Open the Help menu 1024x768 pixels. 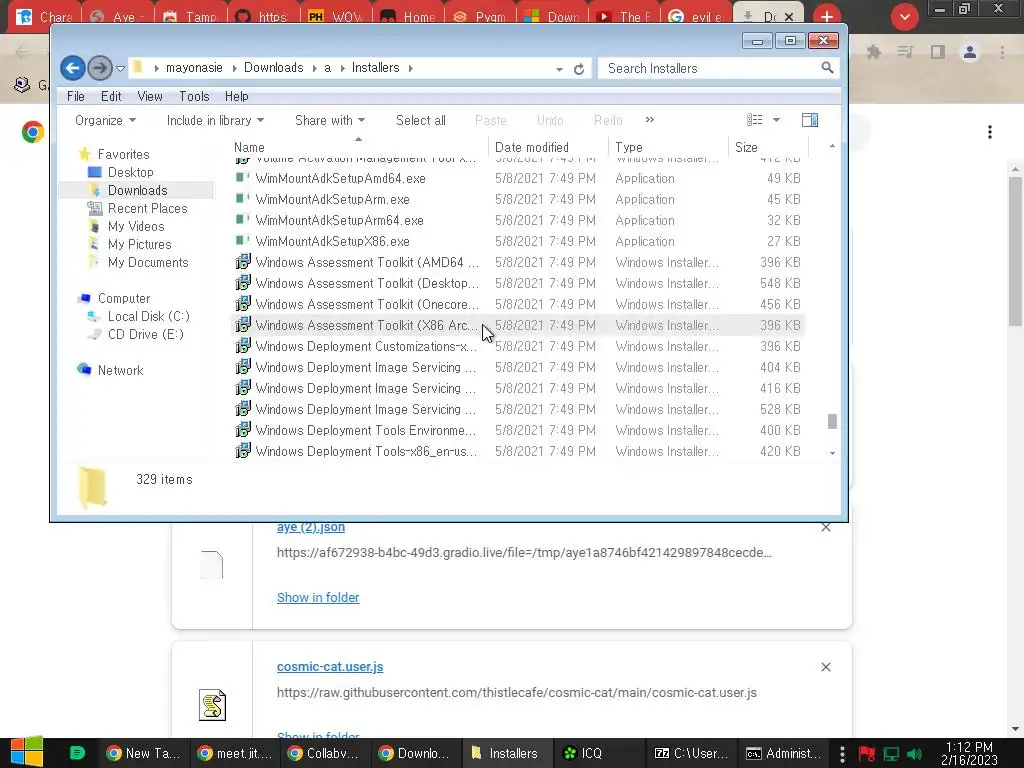[x=236, y=96]
